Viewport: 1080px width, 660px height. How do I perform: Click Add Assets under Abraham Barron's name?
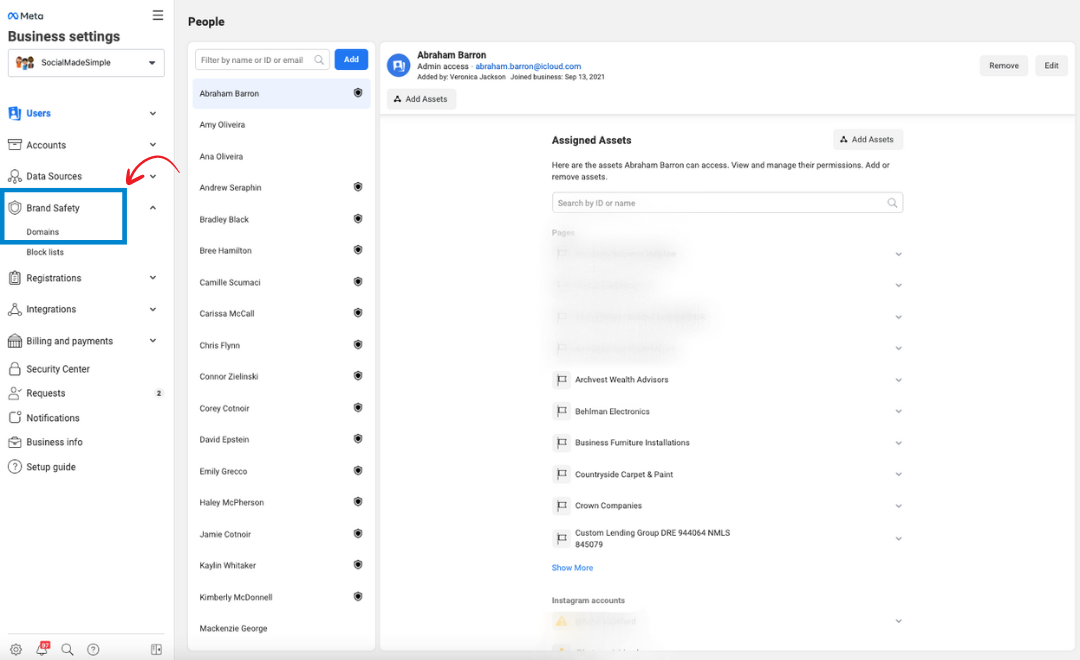[421, 99]
